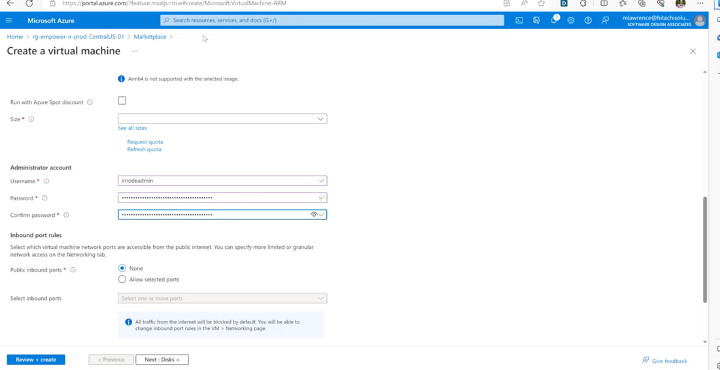The width and height of the screenshot is (720, 370).
Task: Open browser collections icon
Action: (x=642, y=3)
